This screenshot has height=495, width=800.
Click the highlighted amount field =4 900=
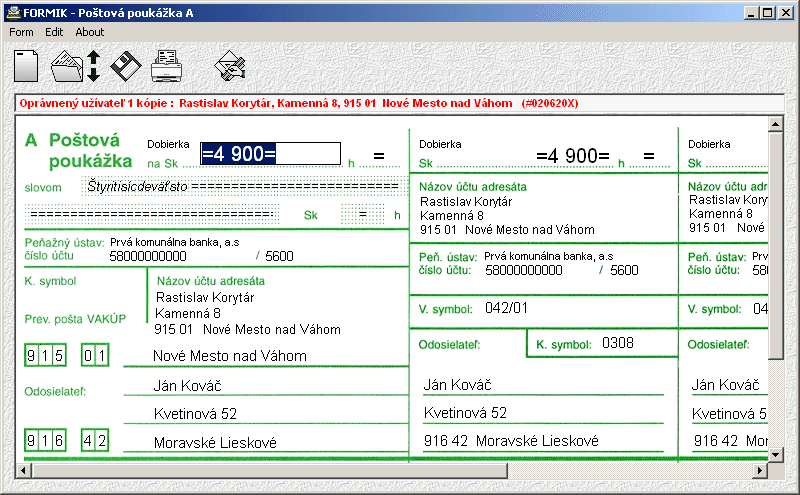point(270,154)
